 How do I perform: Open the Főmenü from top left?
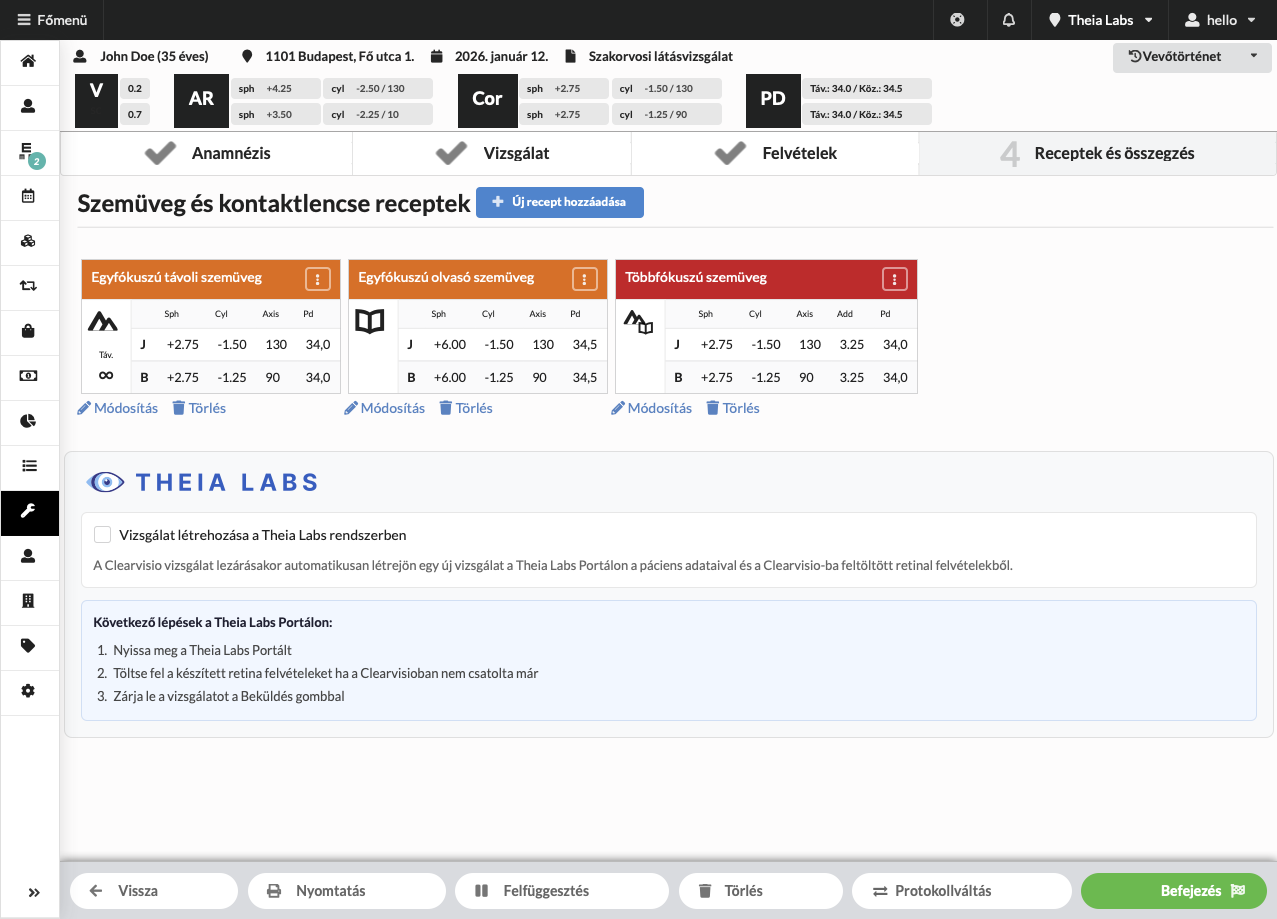click(52, 19)
